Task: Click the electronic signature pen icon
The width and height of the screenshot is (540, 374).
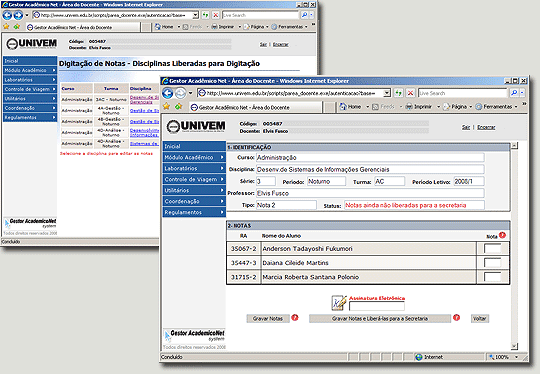Action: click(x=339, y=303)
